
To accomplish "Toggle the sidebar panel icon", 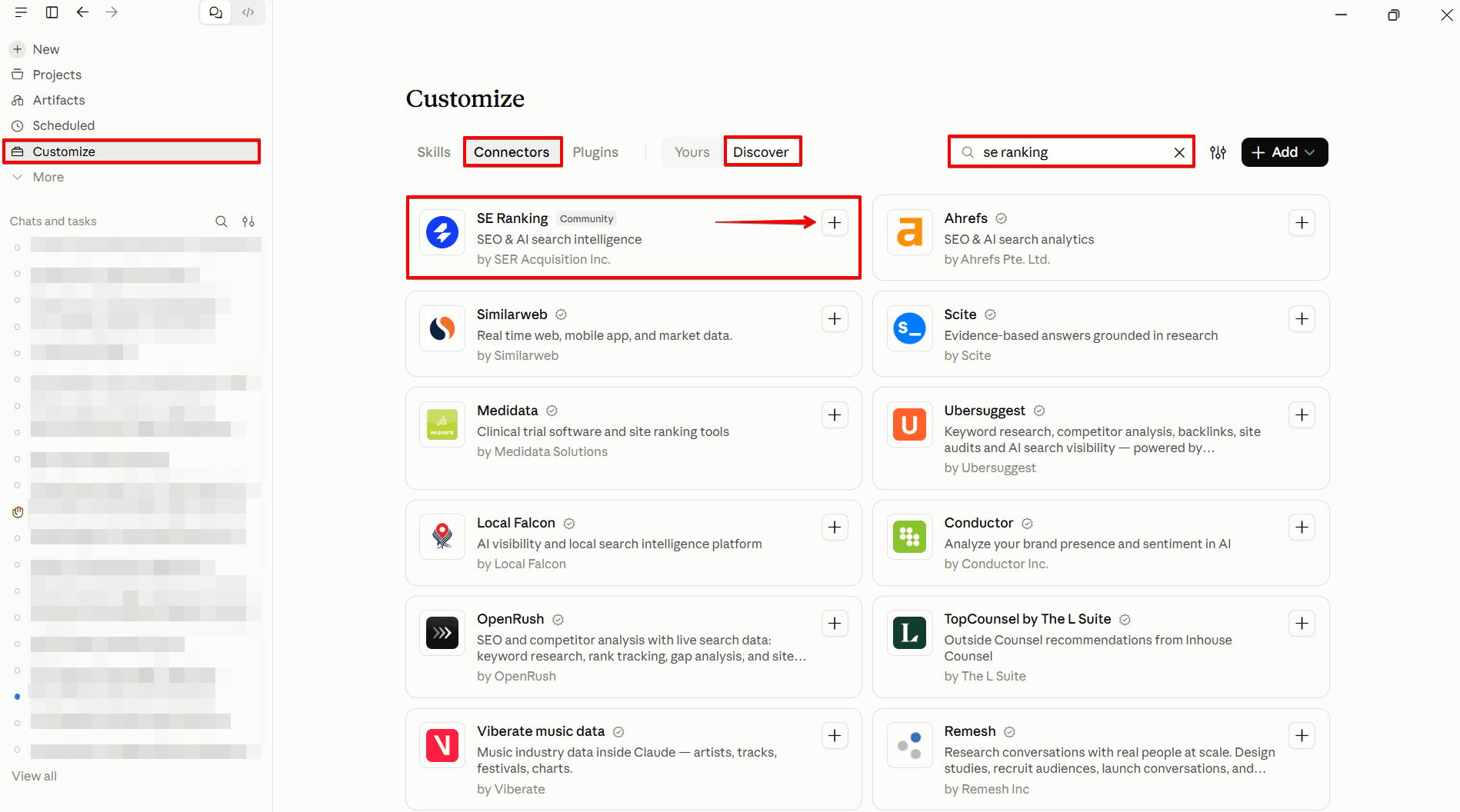I will pos(52,12).
